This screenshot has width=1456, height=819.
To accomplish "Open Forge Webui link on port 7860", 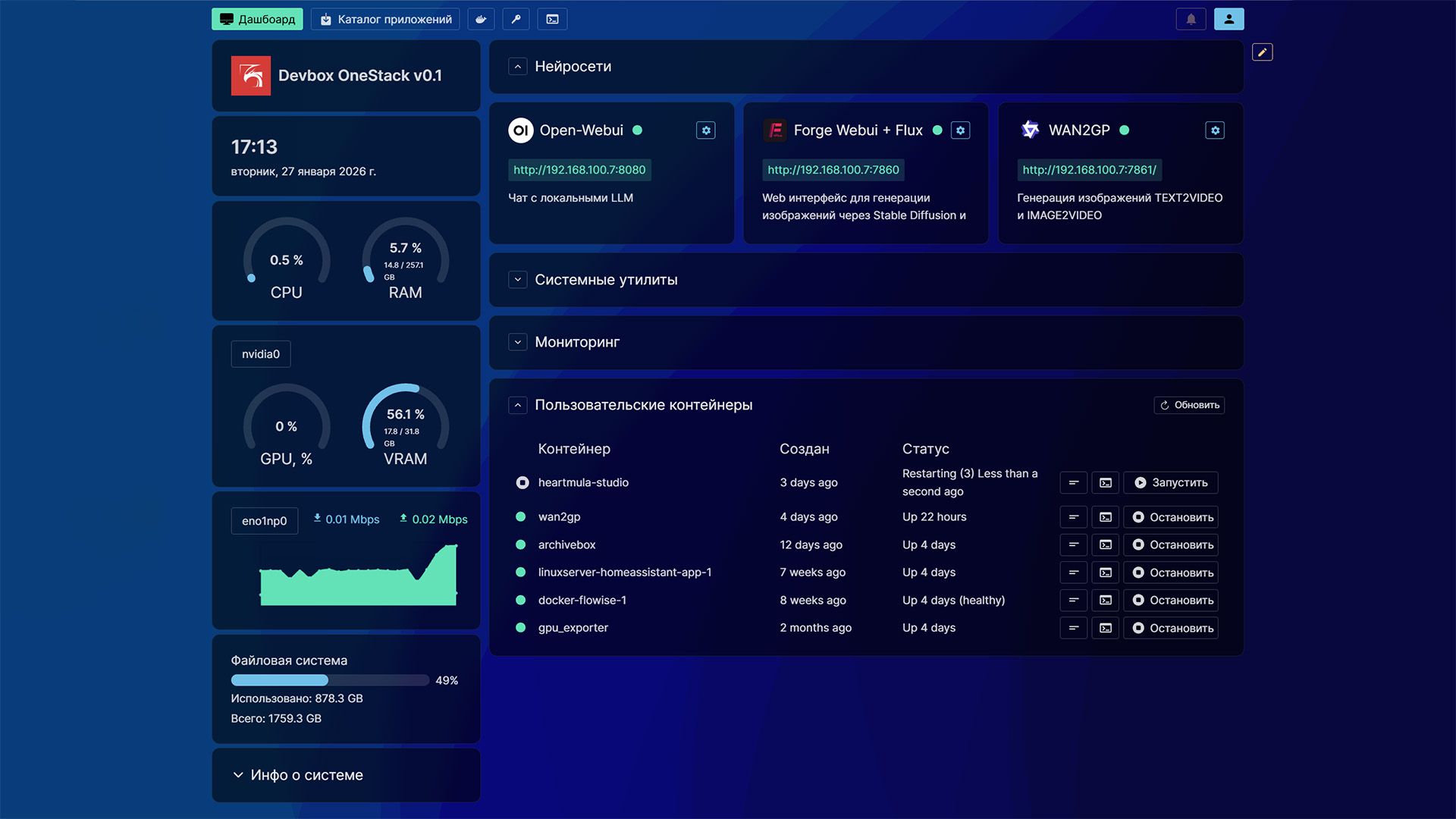I will [833, 170].
